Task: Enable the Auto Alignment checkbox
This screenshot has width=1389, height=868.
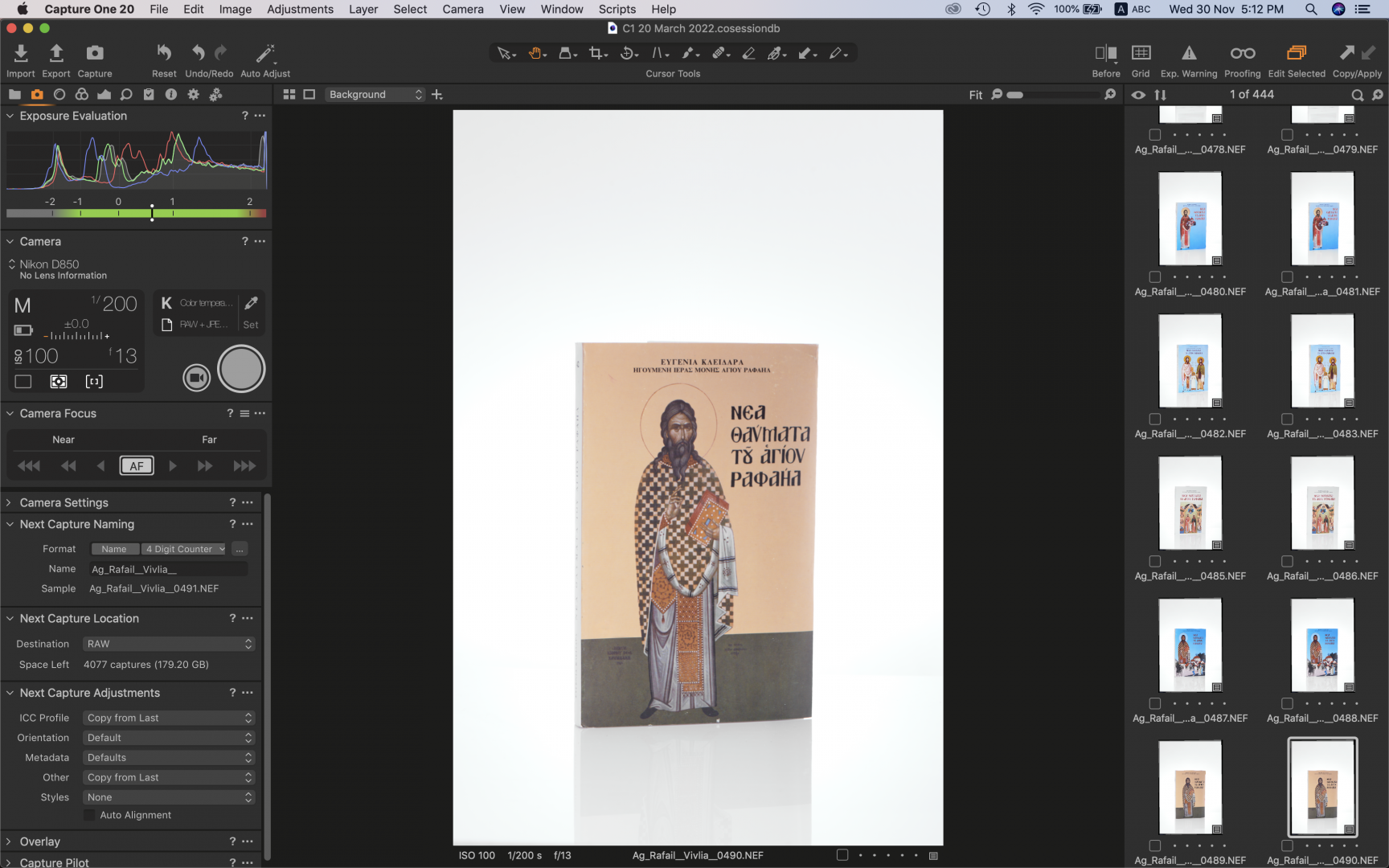Action: (x=89, y=815)
